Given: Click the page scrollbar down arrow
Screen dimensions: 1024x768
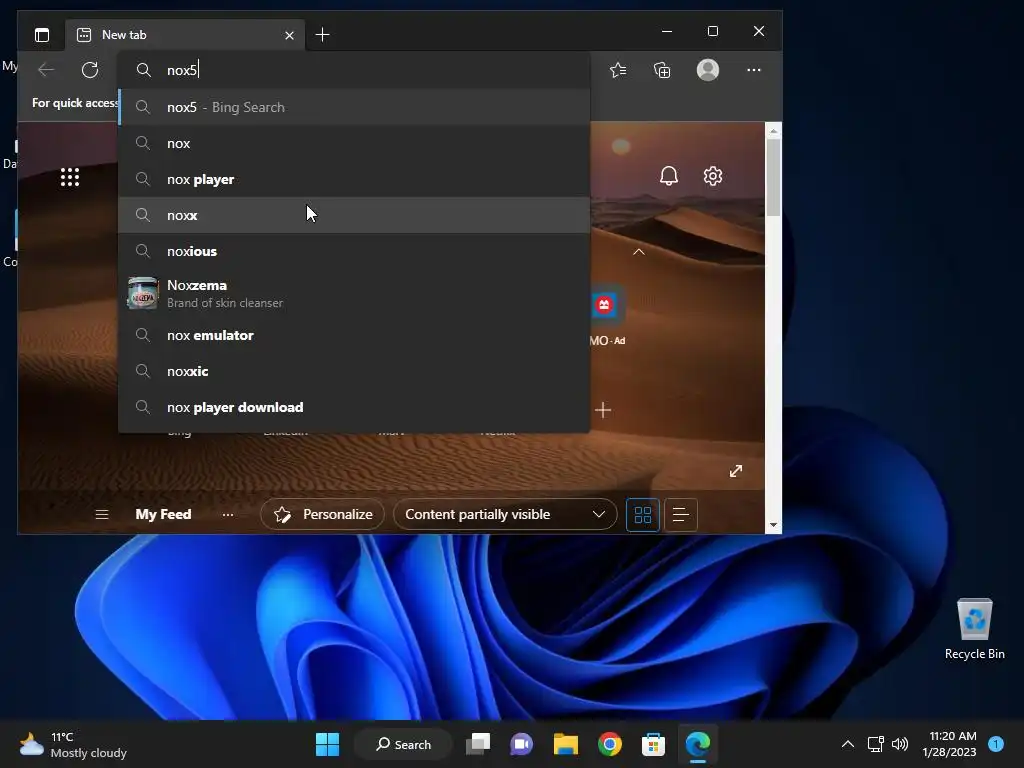Looking at the screenshot, I should click(773, 525).
